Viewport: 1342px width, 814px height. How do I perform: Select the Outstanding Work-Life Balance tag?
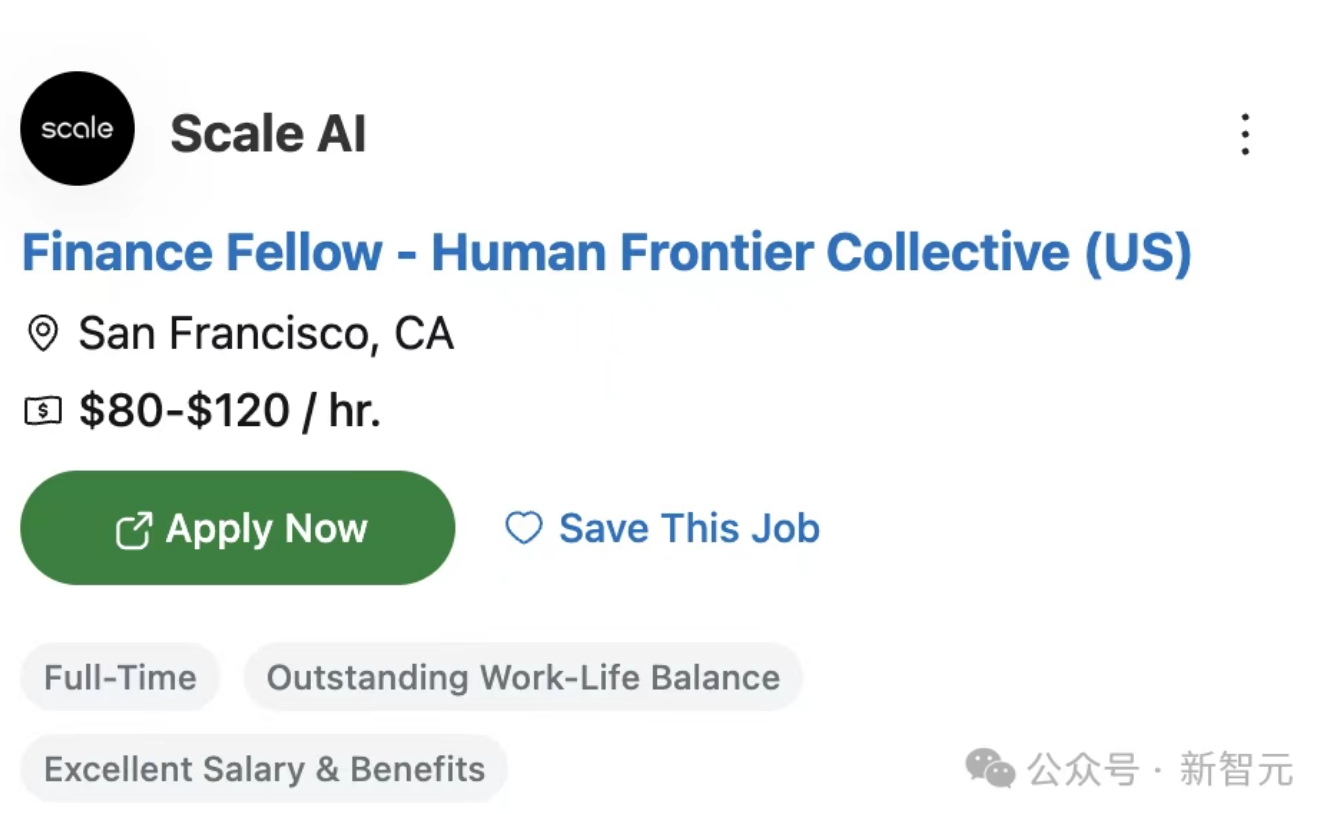tap(523, 677)
